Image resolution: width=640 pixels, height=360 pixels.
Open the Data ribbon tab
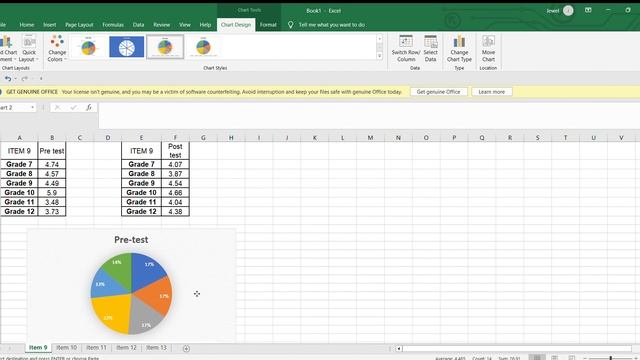coord(138,25)
